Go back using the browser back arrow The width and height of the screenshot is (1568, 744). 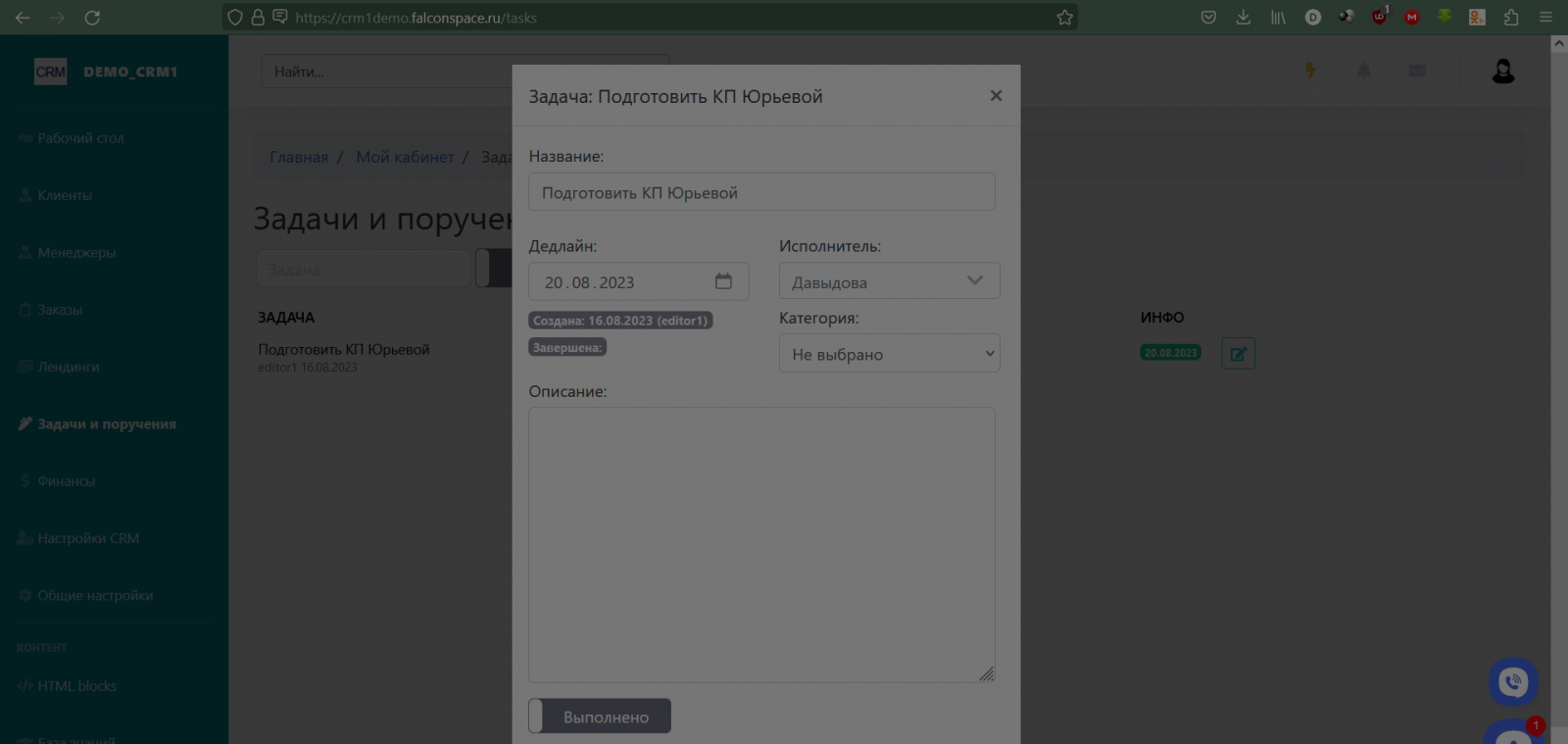23,18
